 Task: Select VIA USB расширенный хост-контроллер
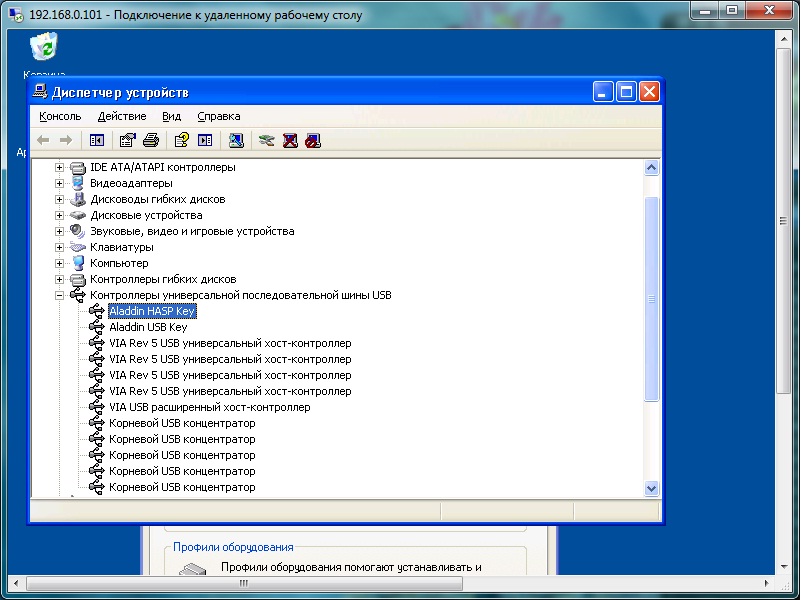click(210, 407)
